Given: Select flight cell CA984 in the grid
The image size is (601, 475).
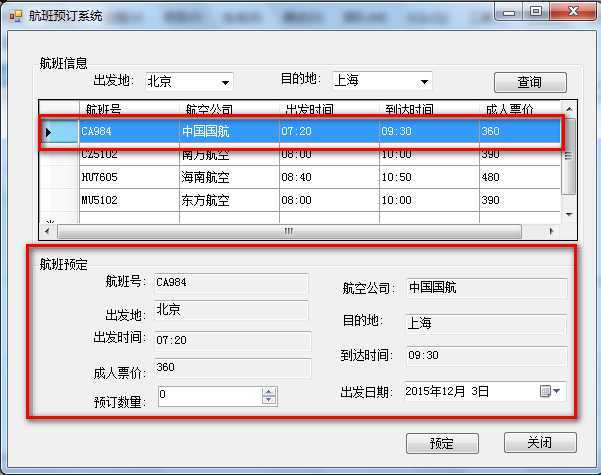Looking at the screenshot, I should click(x=129, y=131).
